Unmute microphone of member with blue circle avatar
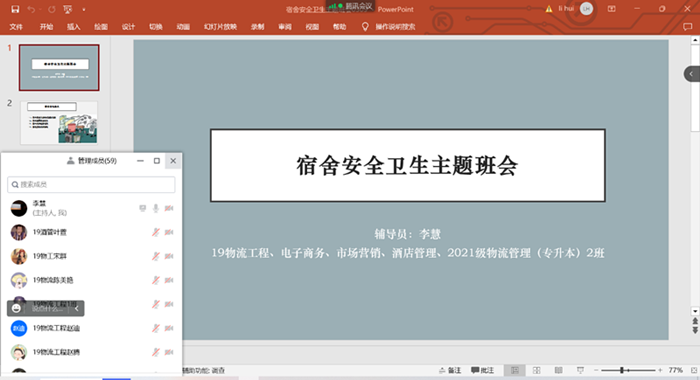700x380 pixels. coord(156,328)
